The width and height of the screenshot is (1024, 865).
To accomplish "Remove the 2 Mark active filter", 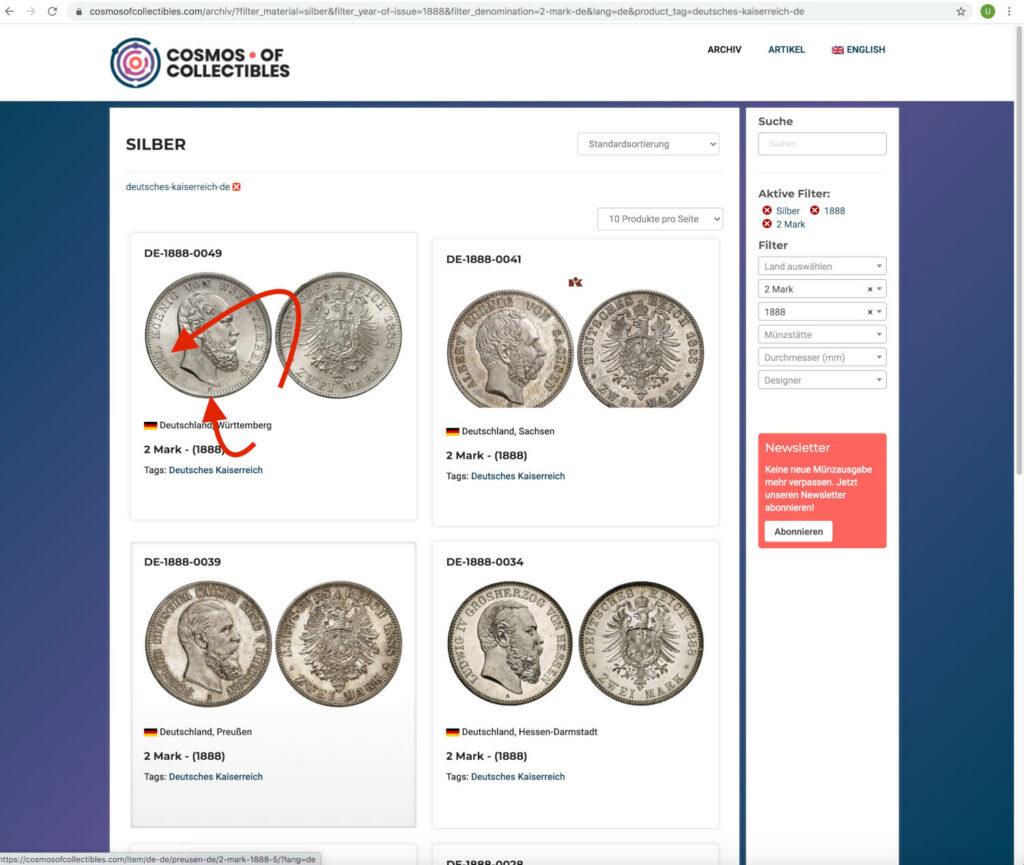I will [x=766, y=224].
